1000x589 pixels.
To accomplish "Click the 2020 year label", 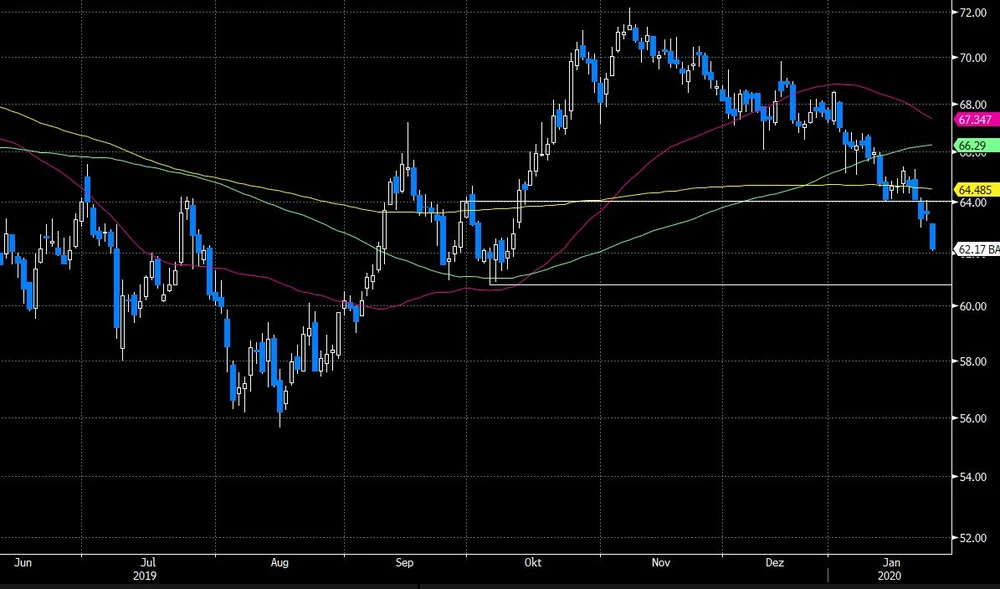I will pyautogui.click(x=890, y=577).
